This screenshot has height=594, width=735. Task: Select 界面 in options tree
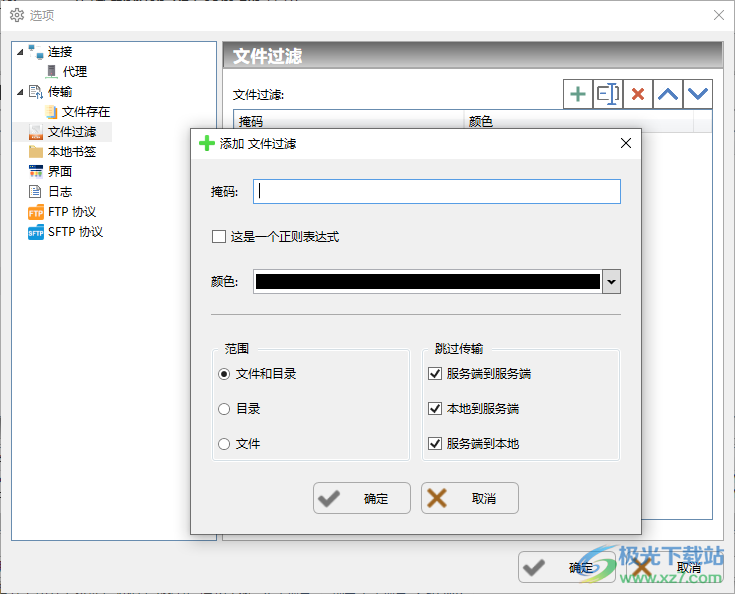(60, 172)
